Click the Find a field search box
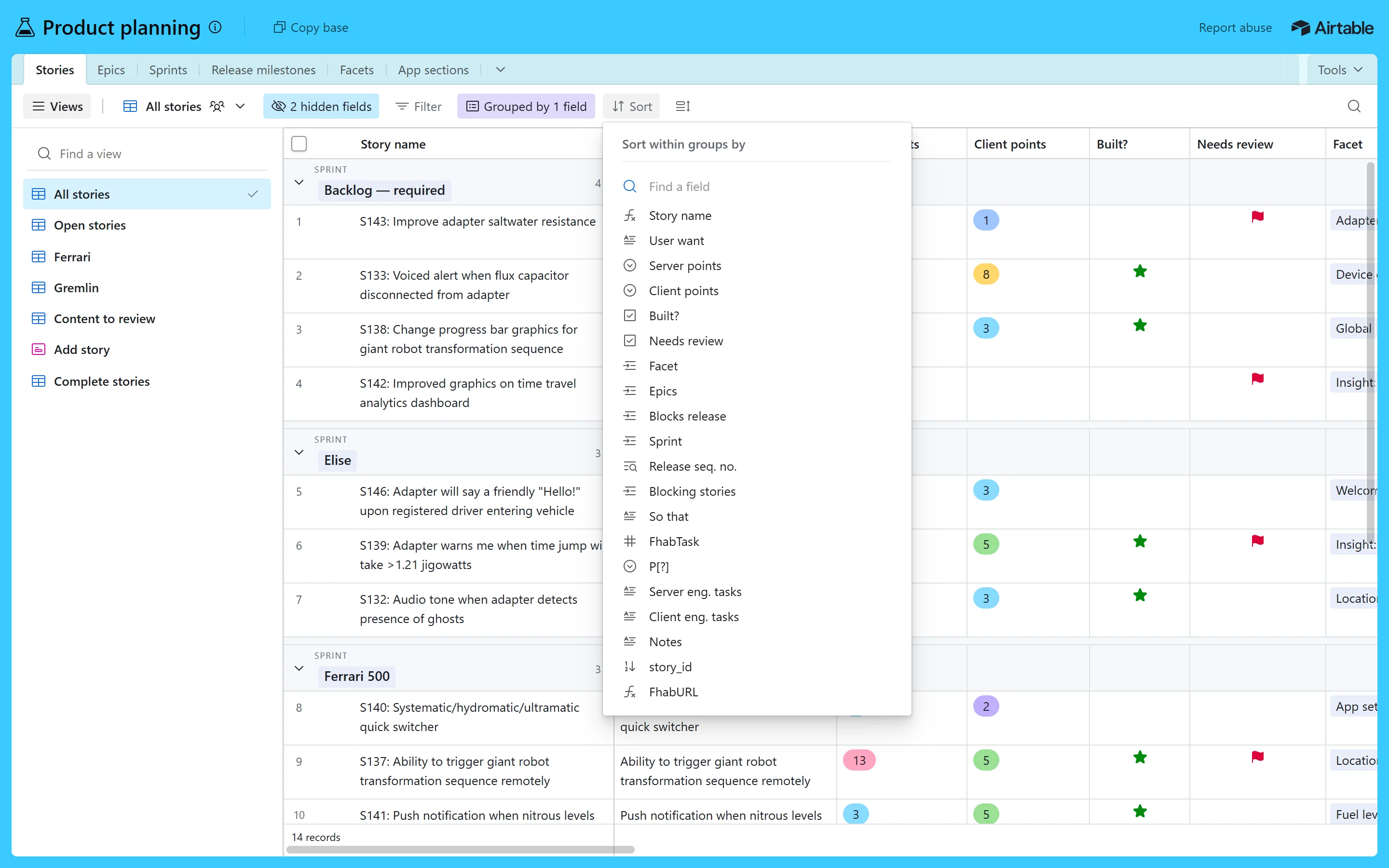Image resolution: width=1389 pixels, height=868 pixels. click(x=757, y=186)
